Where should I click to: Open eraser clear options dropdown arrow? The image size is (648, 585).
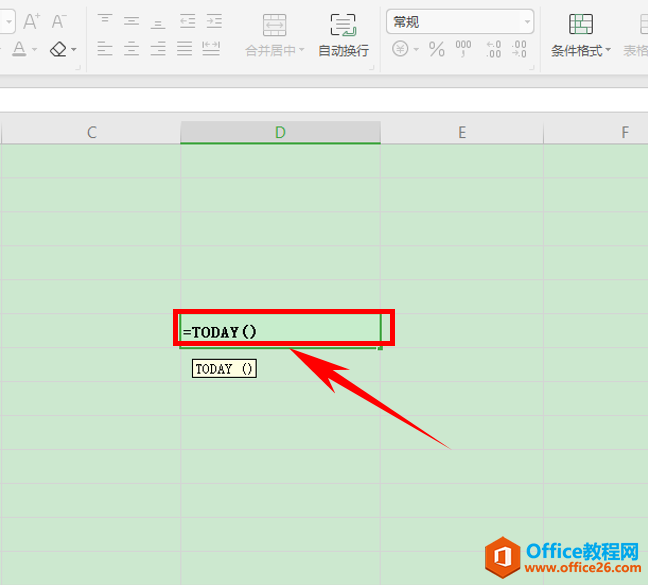pos(74,50)
